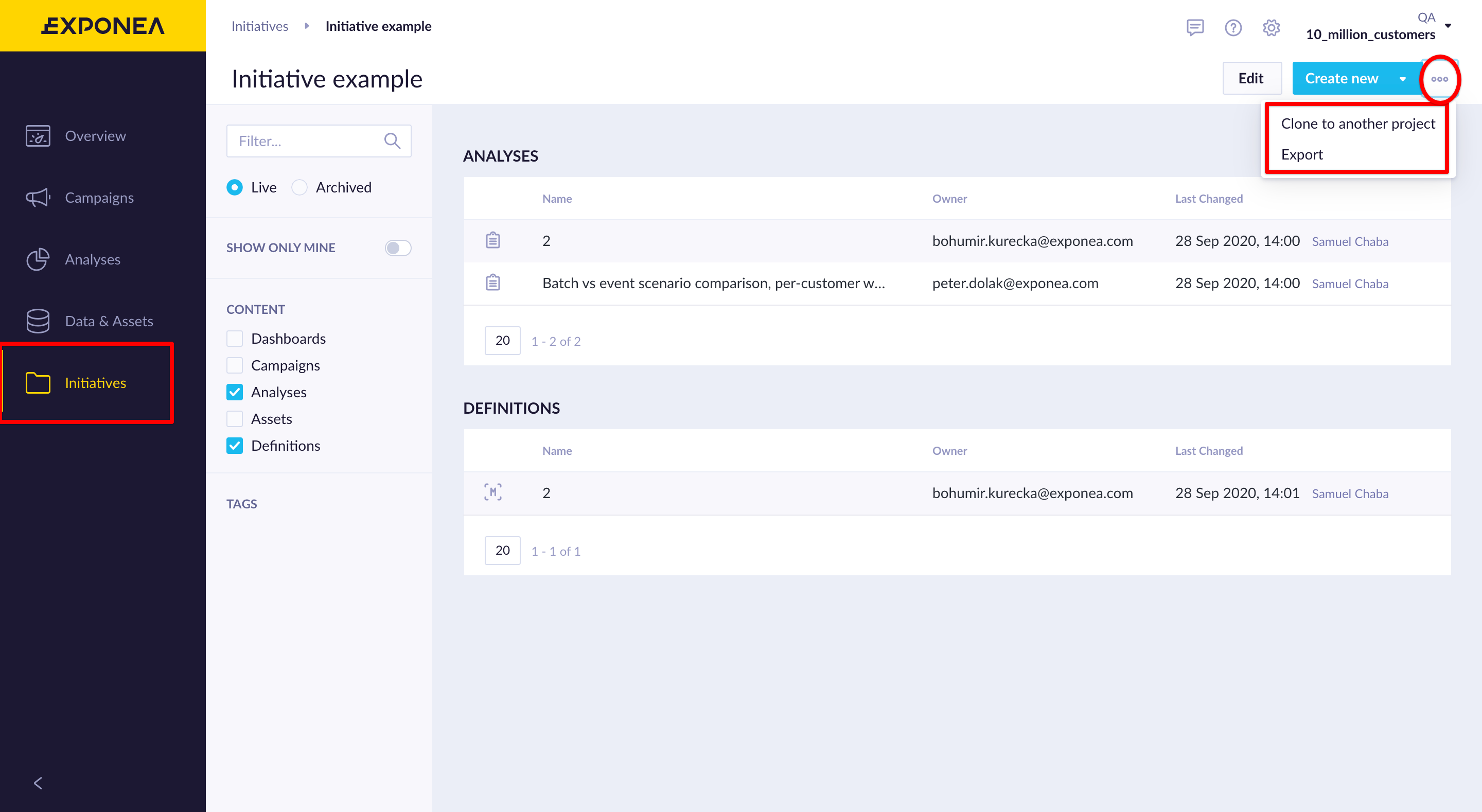
Task: Open the help question mark icon
Action: click(1233, 27)
